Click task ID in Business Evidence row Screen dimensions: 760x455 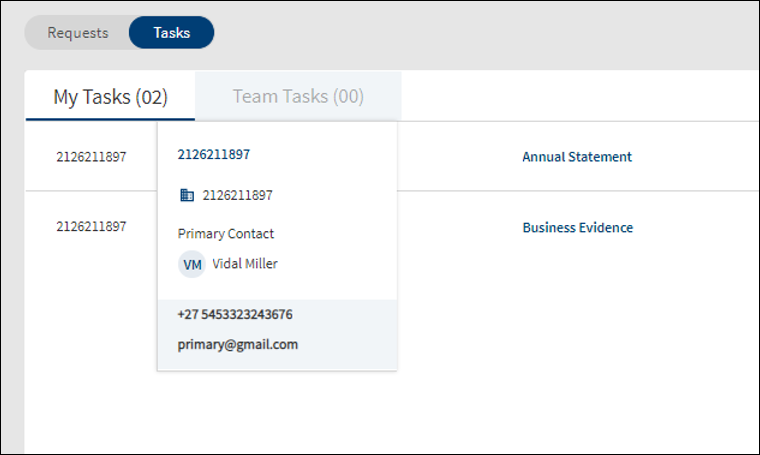pyautogui.click(x=91, y=226)
